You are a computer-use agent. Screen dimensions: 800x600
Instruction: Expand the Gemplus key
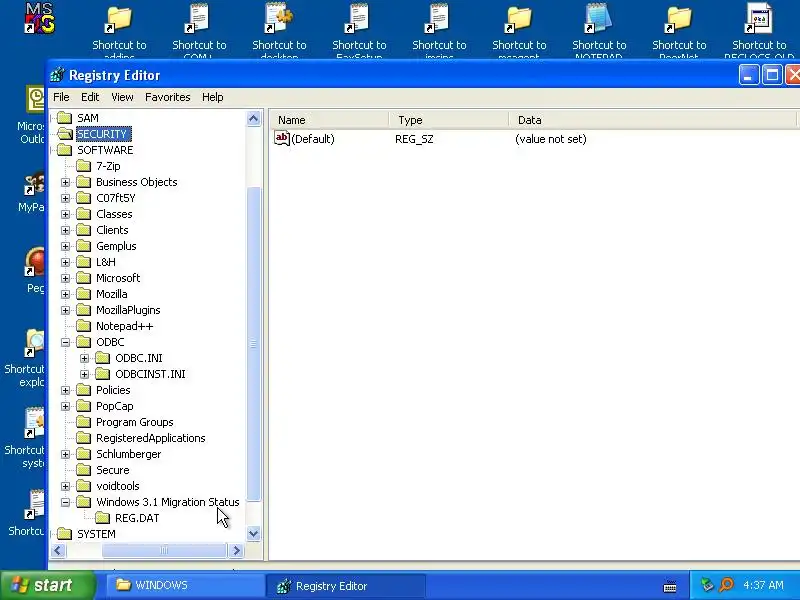(x=65, y=246)
